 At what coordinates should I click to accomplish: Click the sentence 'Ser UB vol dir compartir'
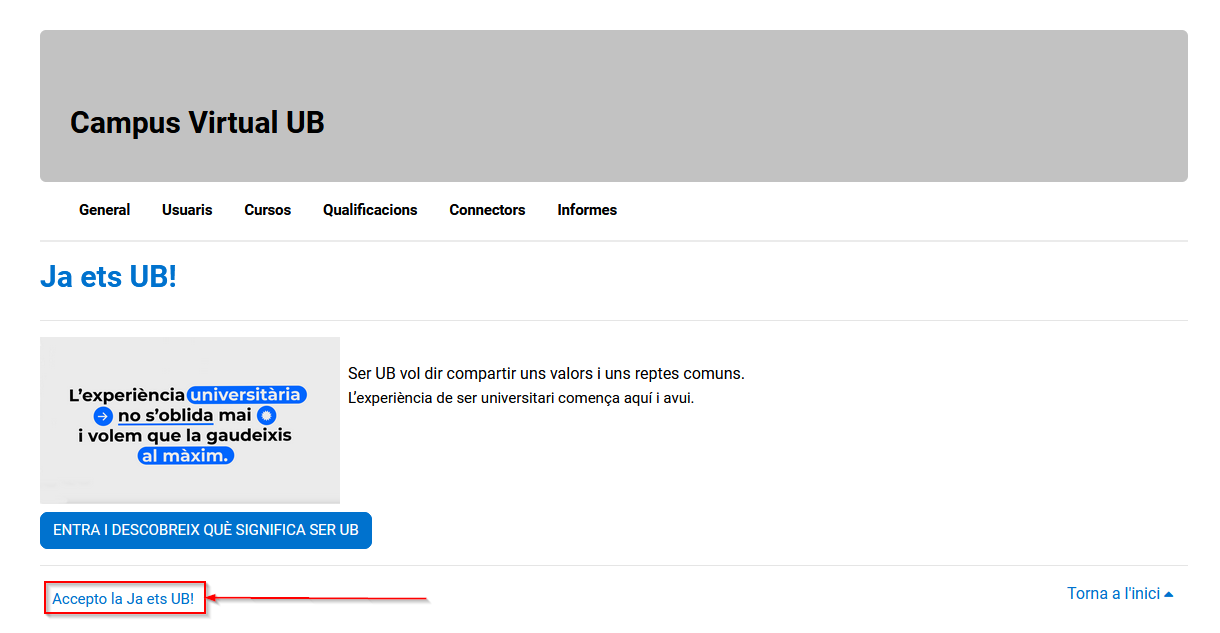pos(546,374)
